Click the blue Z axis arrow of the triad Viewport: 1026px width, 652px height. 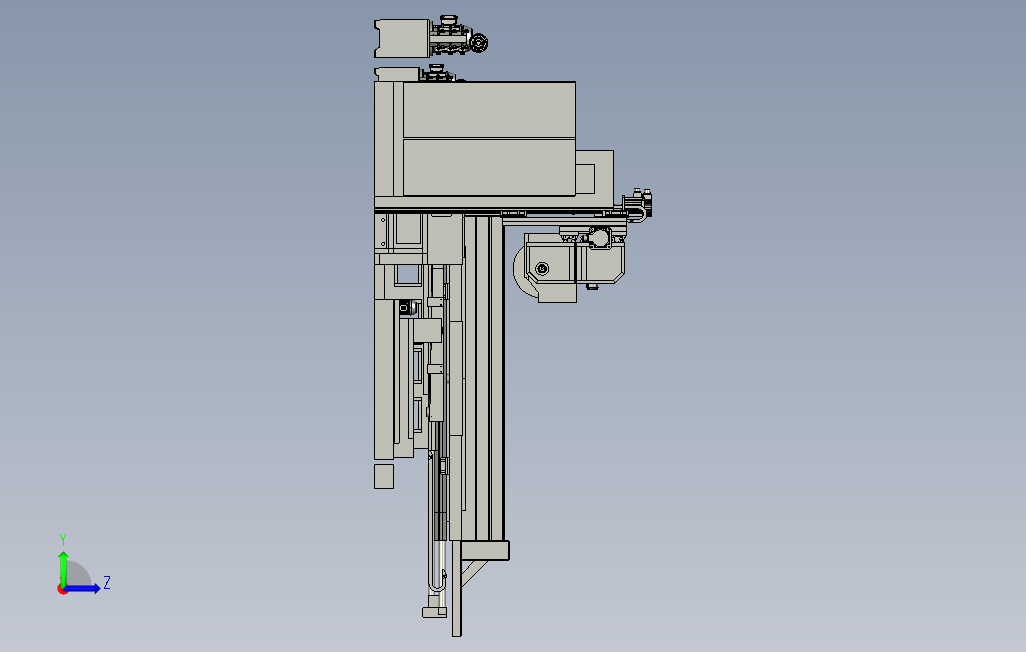(x=82, y=589)
